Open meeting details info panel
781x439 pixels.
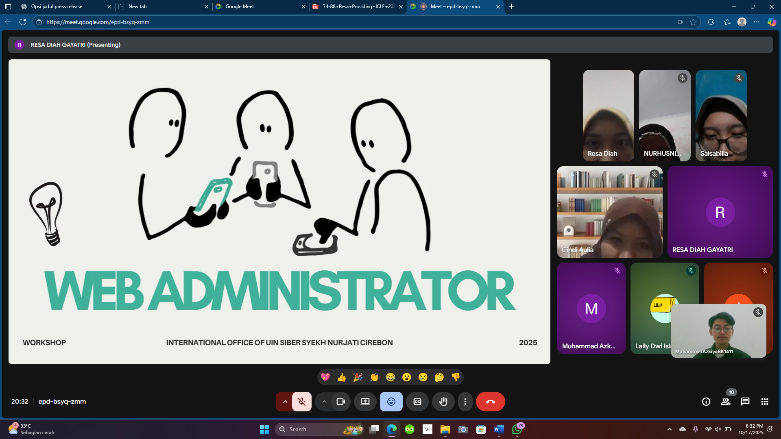pos(706,402)
